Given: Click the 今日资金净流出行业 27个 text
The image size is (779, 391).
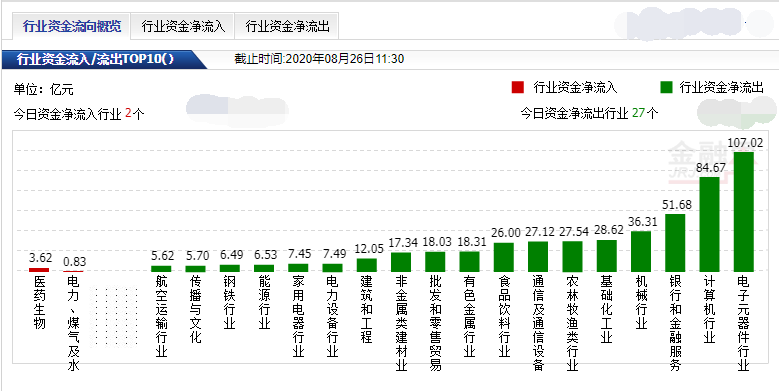Looking at the screenshot, I should point(589,113).
